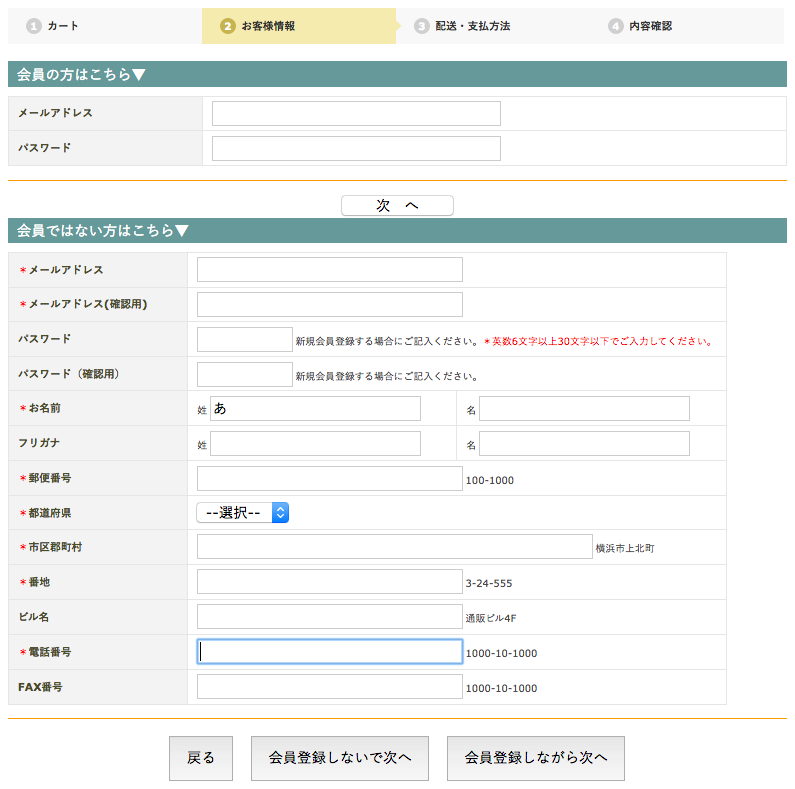Open the 都道府県 prefecture dropdown
This screenshot has width=795, height=789.
[x=243, y=513]
